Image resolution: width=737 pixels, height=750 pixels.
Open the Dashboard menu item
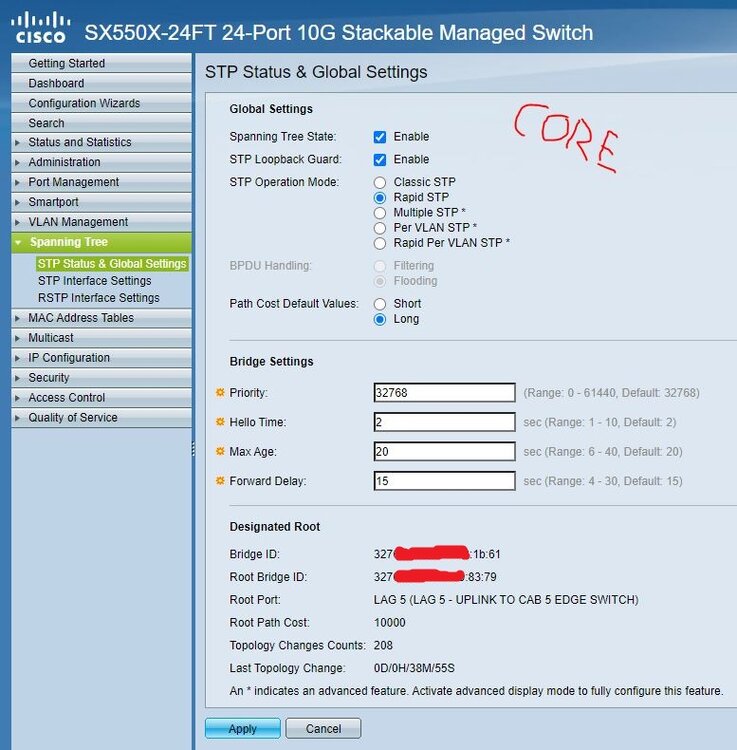click(101, 83)
